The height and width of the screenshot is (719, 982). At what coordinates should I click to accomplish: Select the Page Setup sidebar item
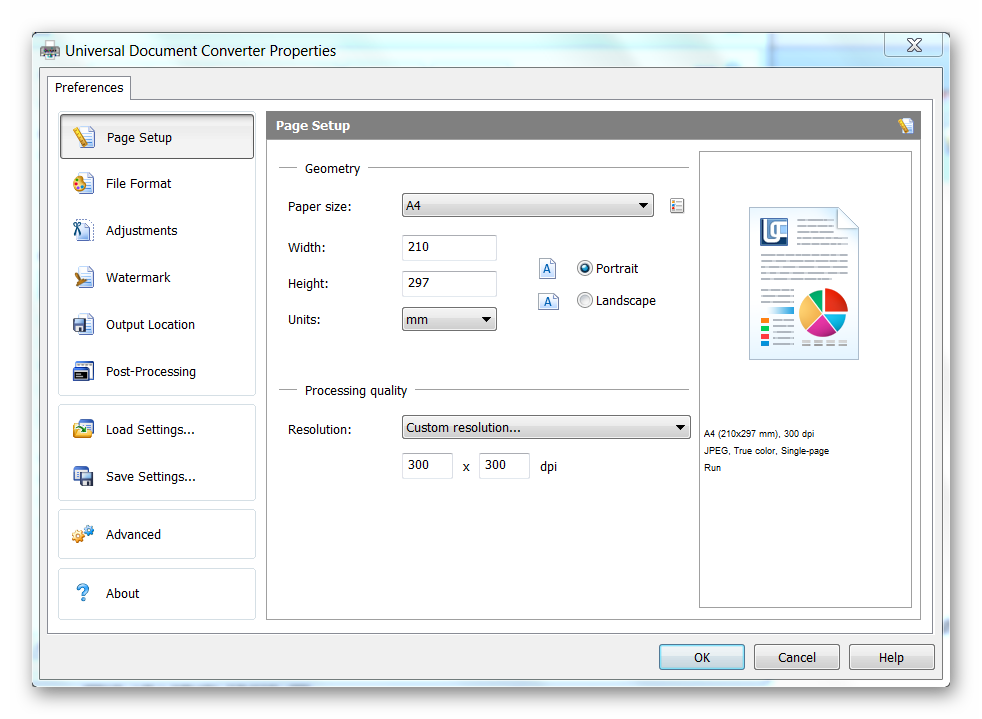tap(157, 137)
